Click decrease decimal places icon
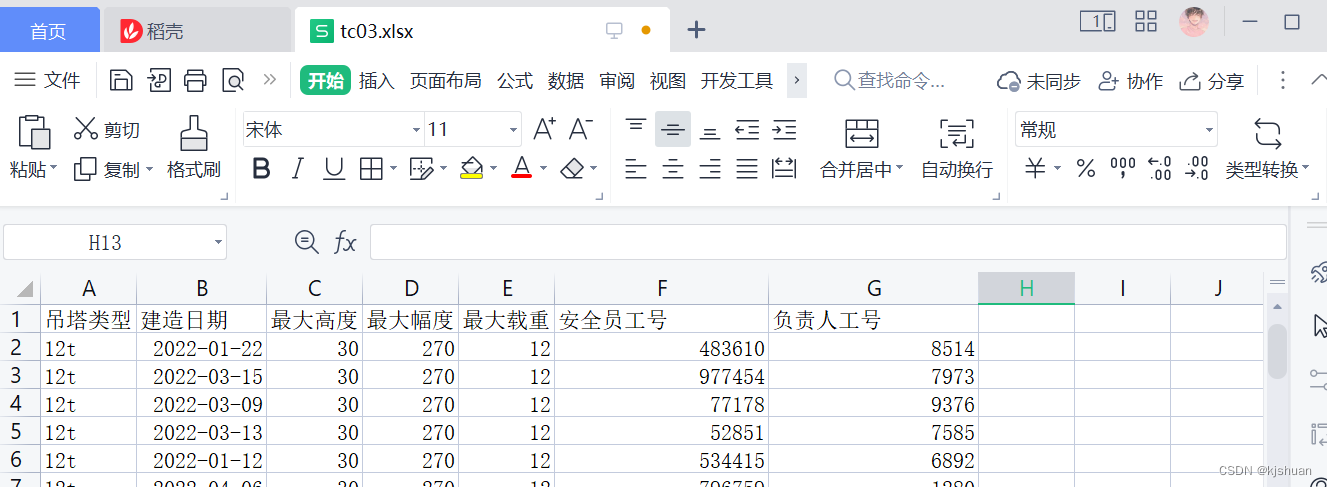1327x487 pixels. [x=1197, y=168]
